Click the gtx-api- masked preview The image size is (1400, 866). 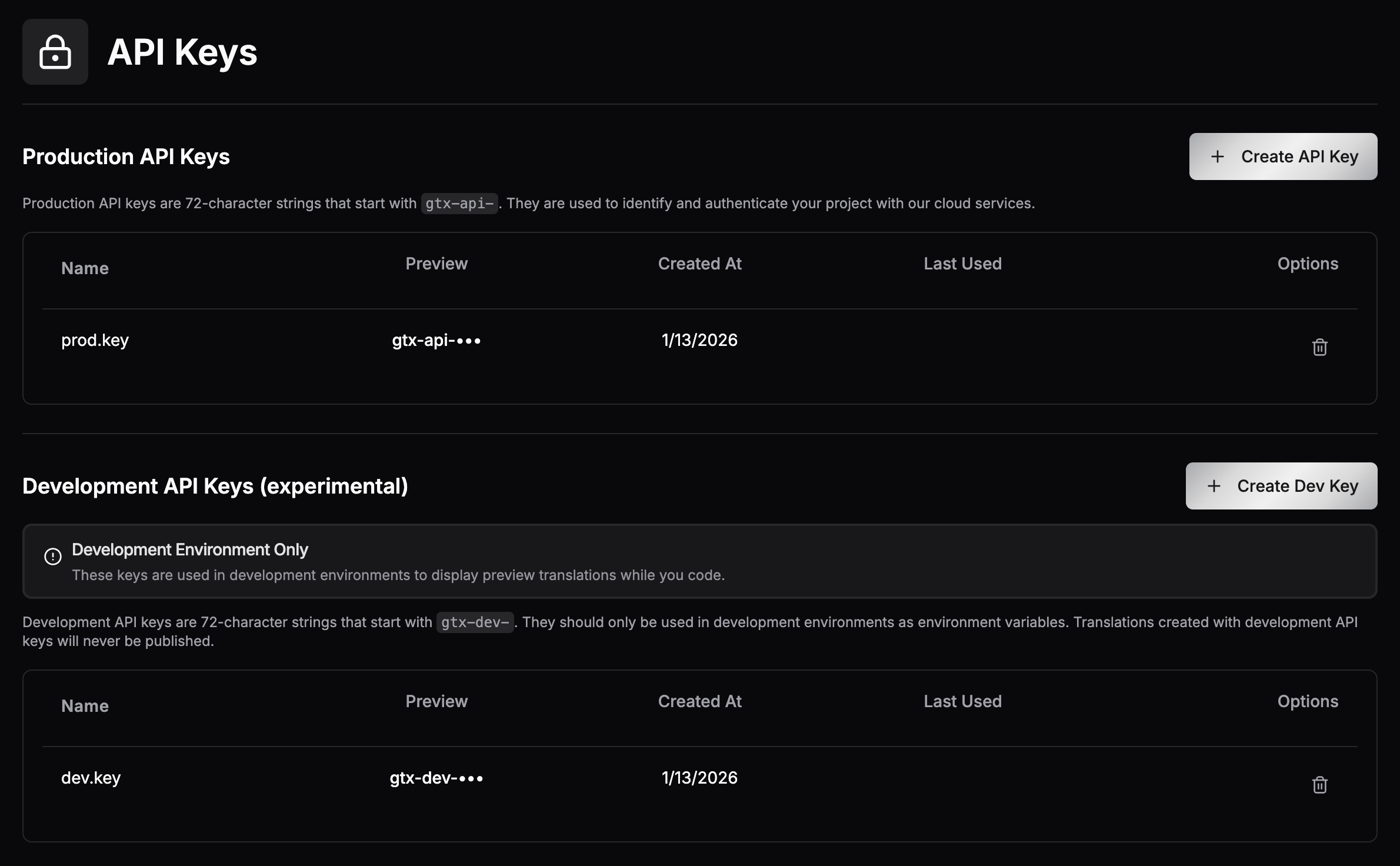click(x=436, y=340)
